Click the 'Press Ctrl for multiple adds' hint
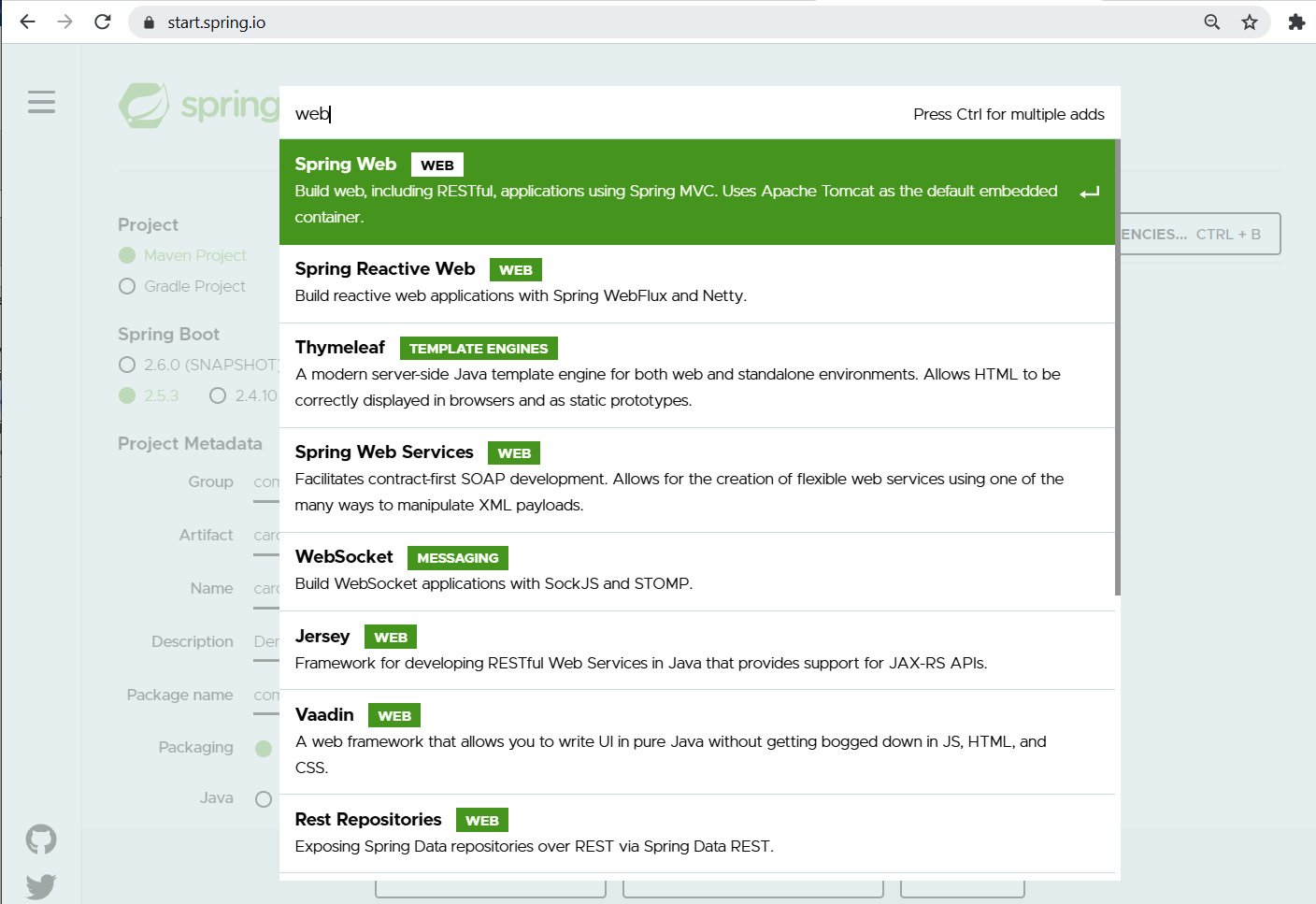This screenshot has width=1316, height=904. [x=1008, y=114]
